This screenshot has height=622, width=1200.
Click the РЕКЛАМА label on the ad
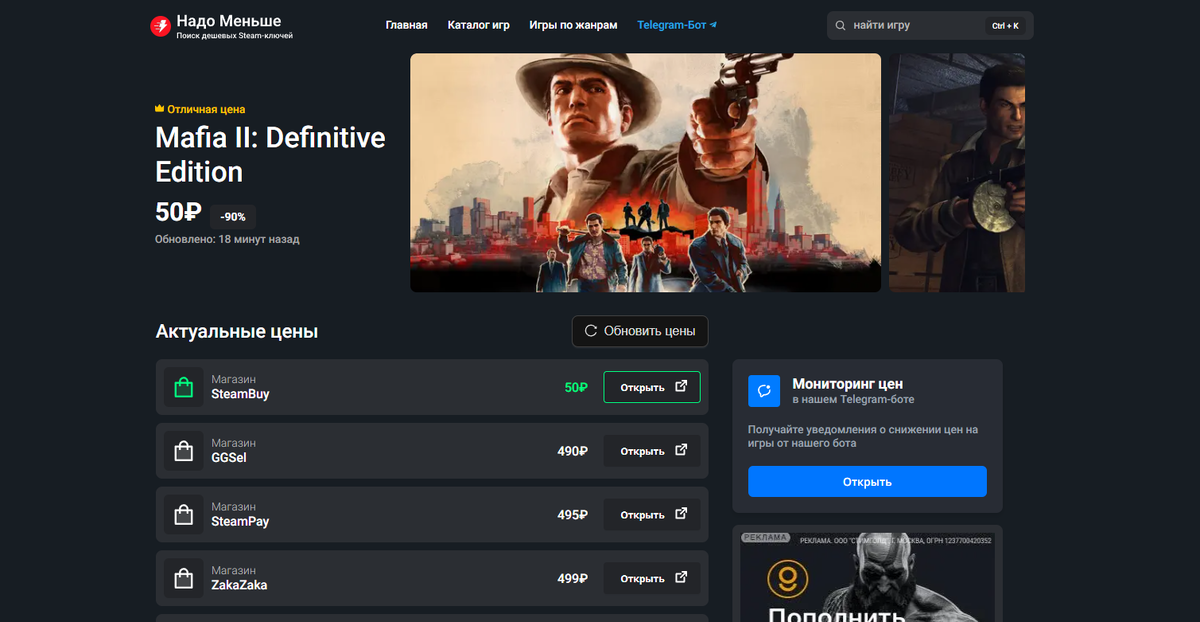click(x=766, y=537)
